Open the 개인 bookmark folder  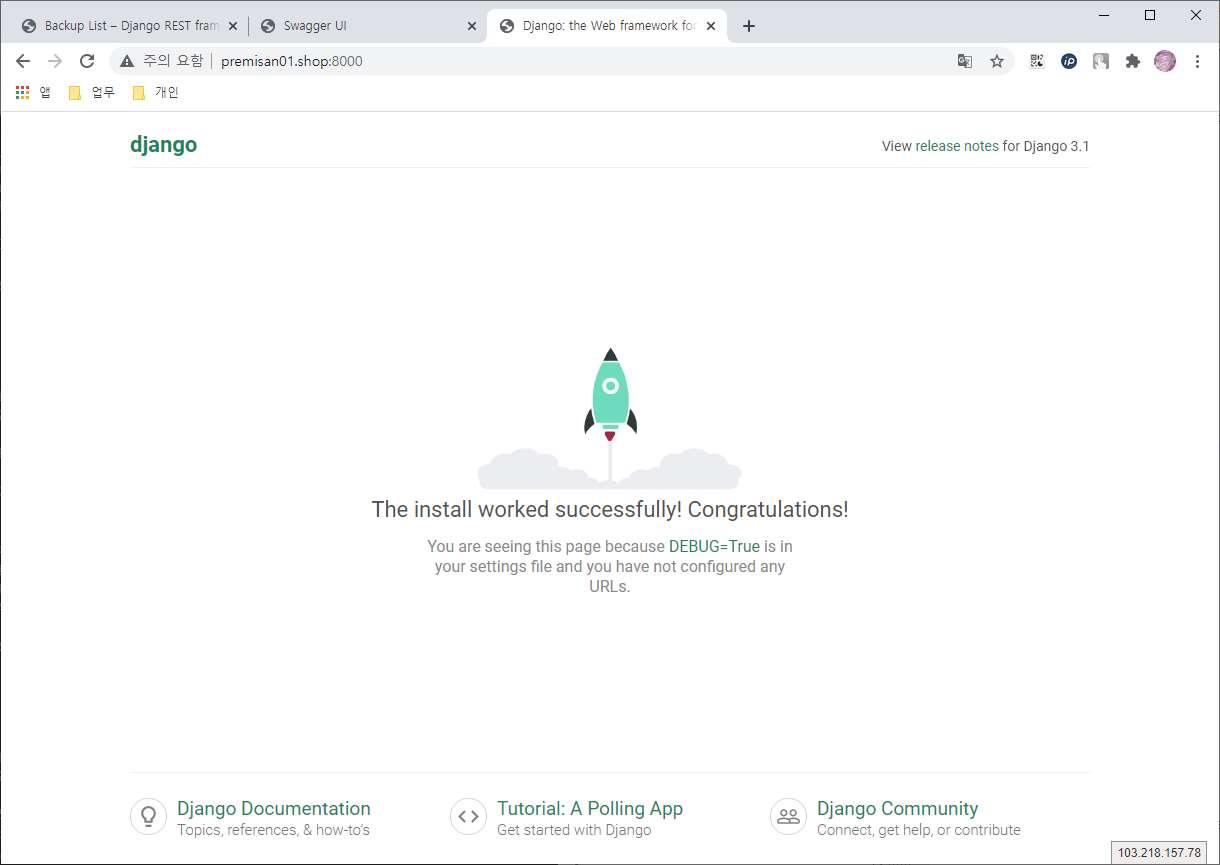point(156,92)
